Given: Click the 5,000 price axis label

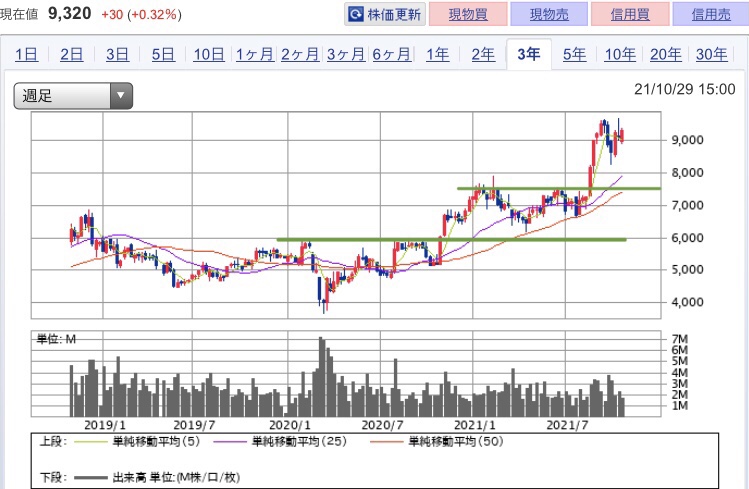Looking at the screenshot, I should click(687, 270).
